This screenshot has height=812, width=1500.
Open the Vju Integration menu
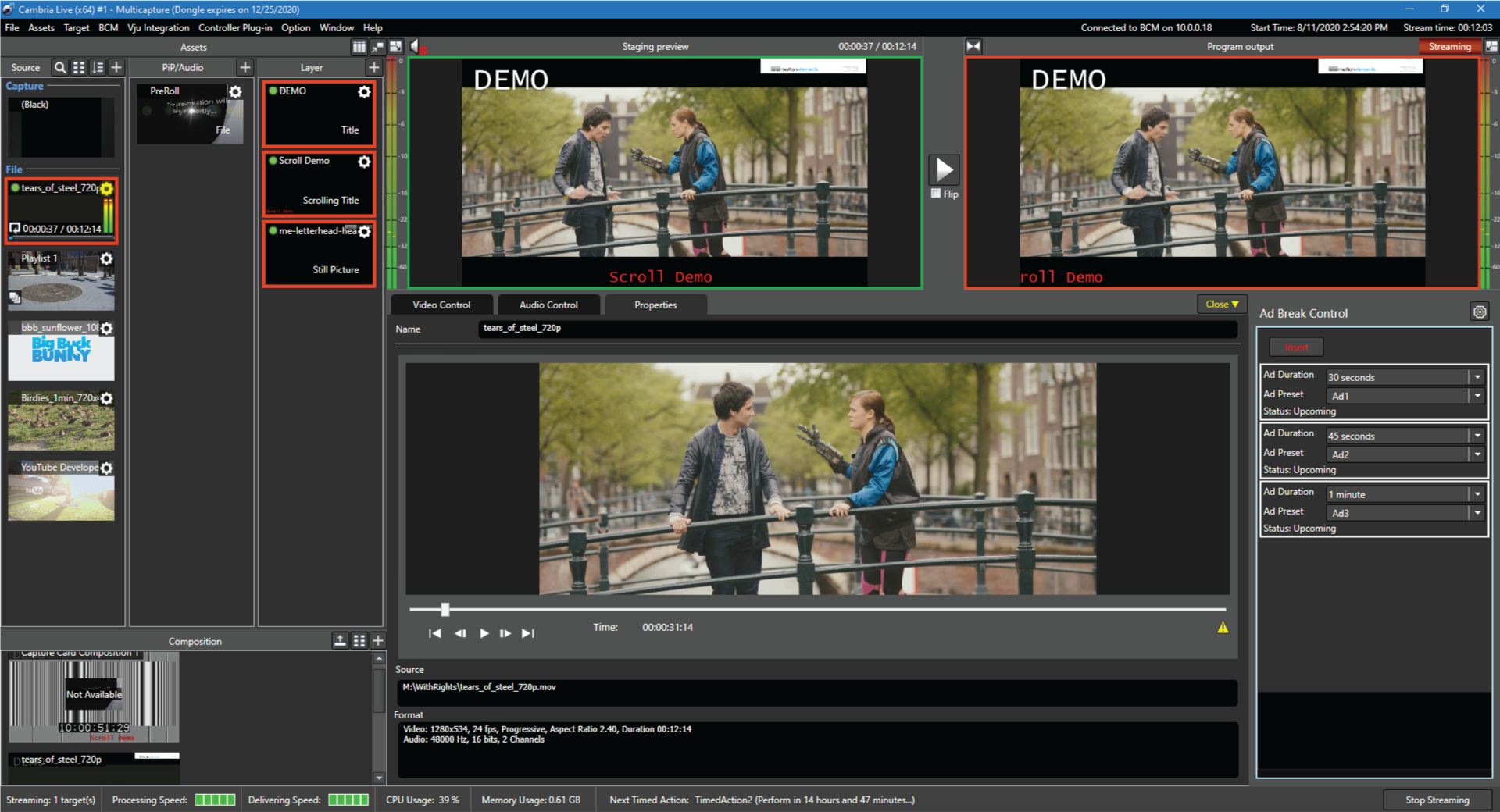tap(159, 27)
